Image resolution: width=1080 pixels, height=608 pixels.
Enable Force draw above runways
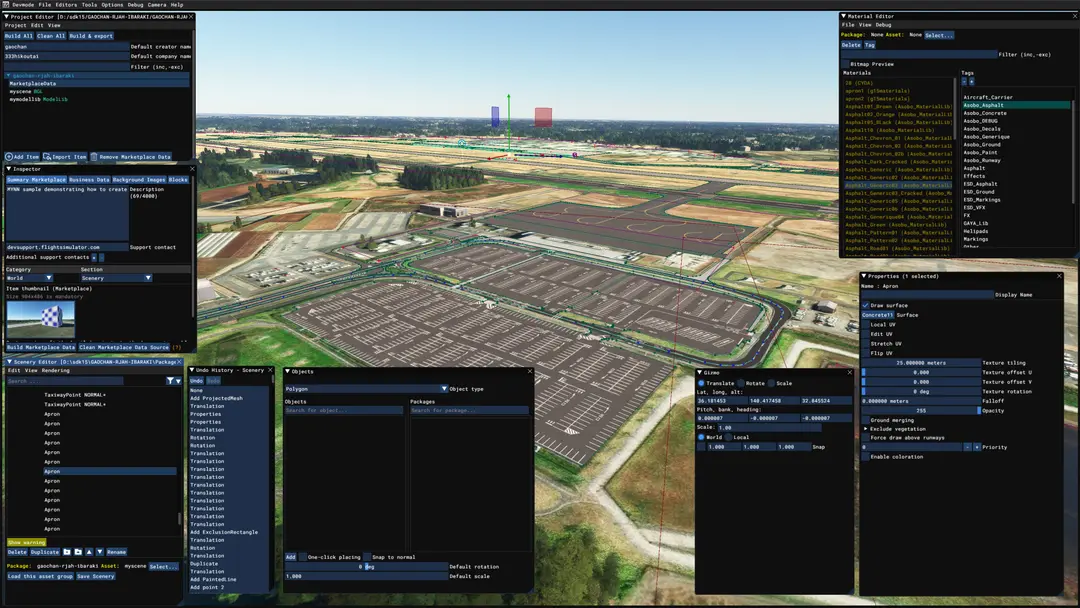(x=865, y=438)
